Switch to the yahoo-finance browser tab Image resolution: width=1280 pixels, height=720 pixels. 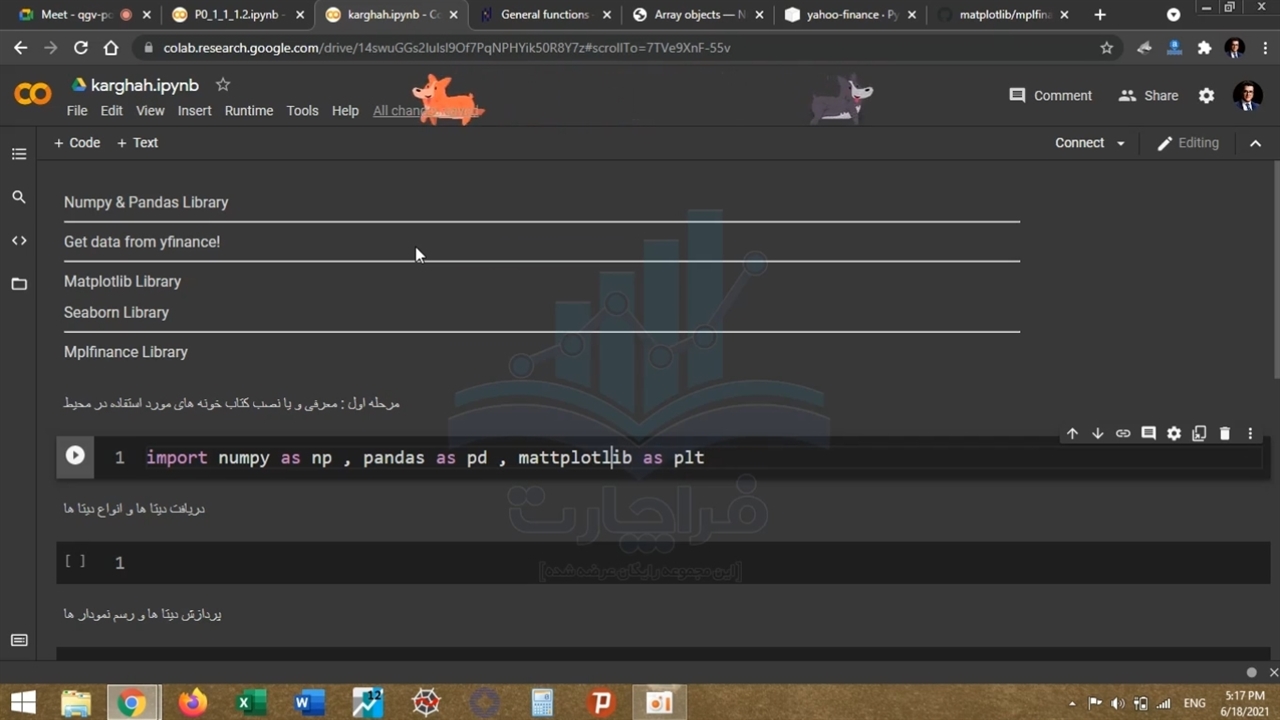pos(849,15)
